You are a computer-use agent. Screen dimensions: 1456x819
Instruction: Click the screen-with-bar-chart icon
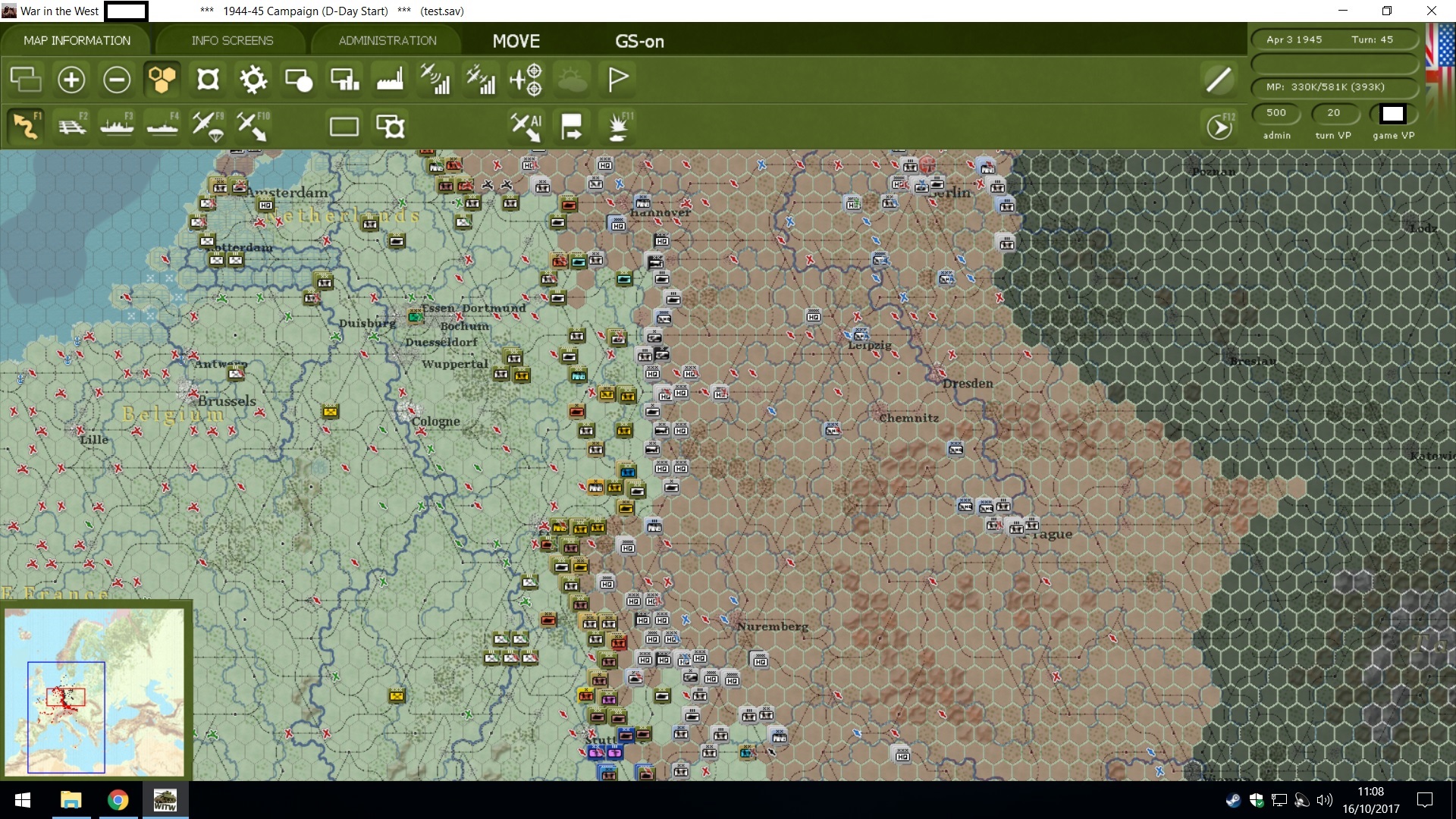tap(345, 79)
